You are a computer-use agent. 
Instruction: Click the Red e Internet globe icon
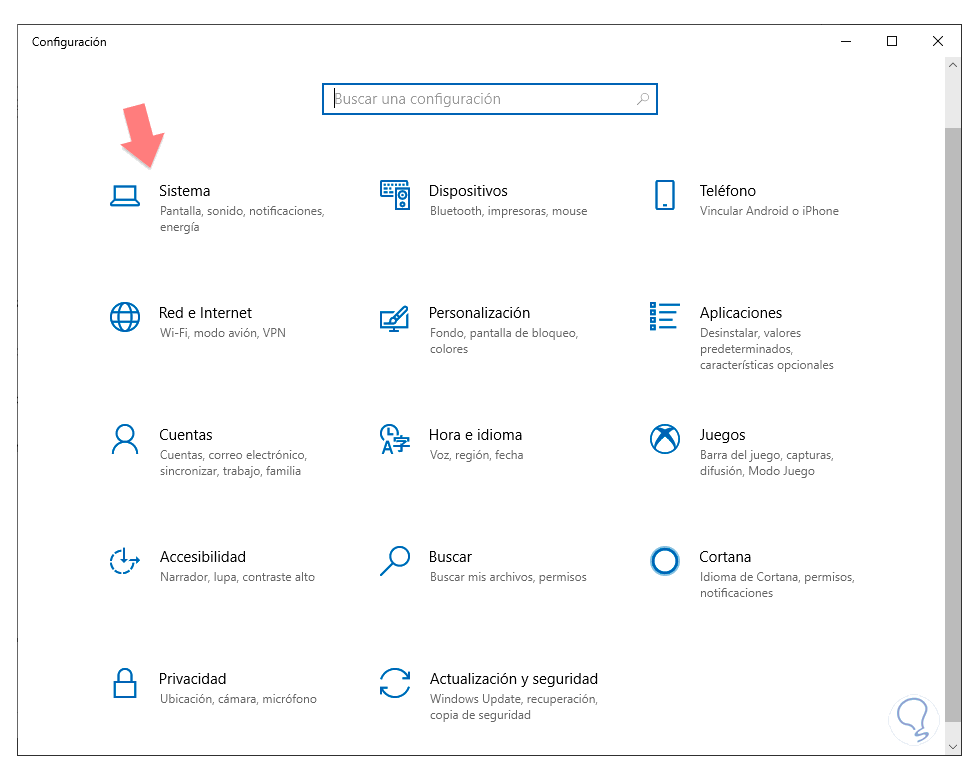125,317
